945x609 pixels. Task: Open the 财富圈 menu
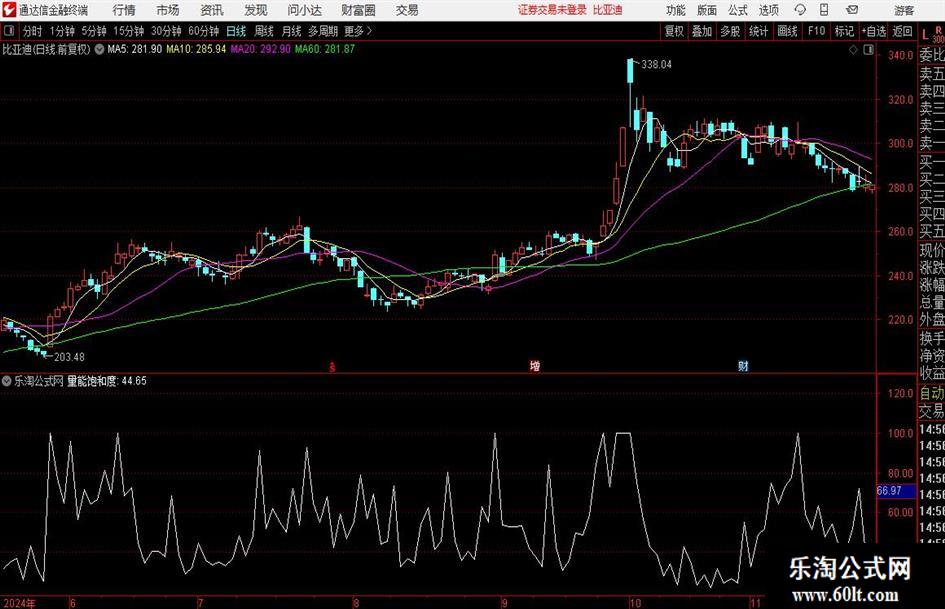[x=358, y=10]
